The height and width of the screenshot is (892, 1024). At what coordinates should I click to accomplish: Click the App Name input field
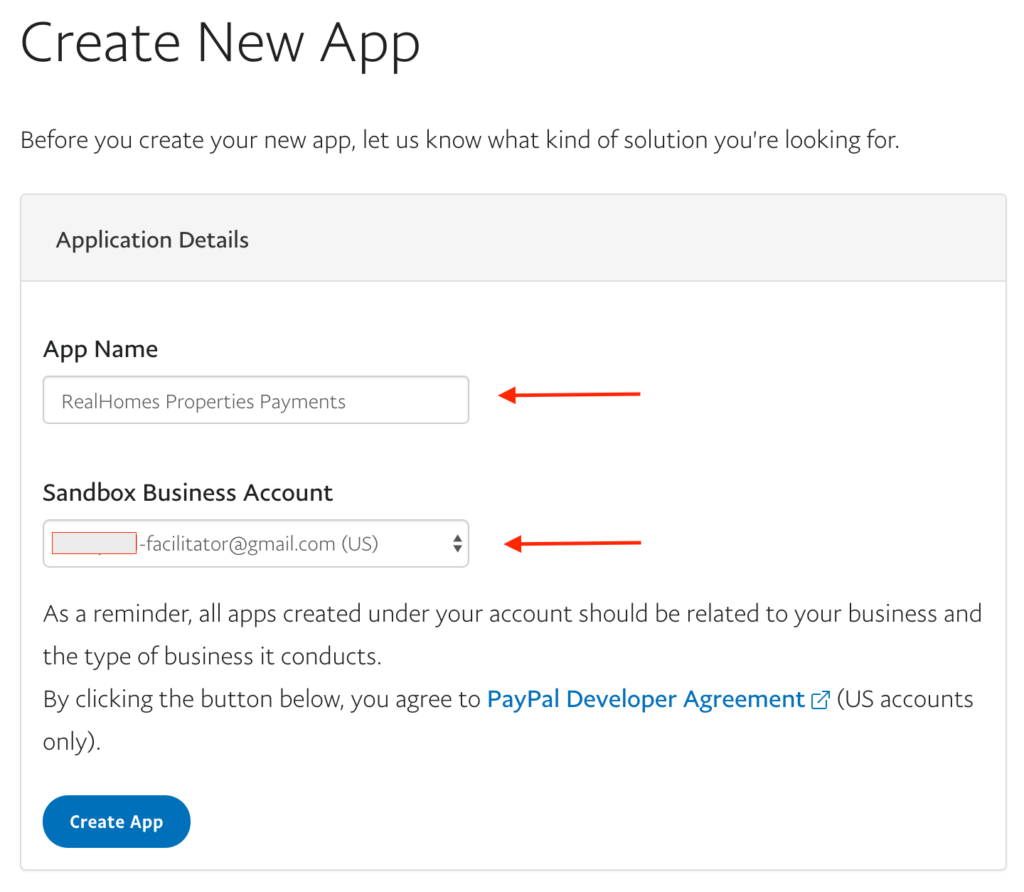[255, 400]
